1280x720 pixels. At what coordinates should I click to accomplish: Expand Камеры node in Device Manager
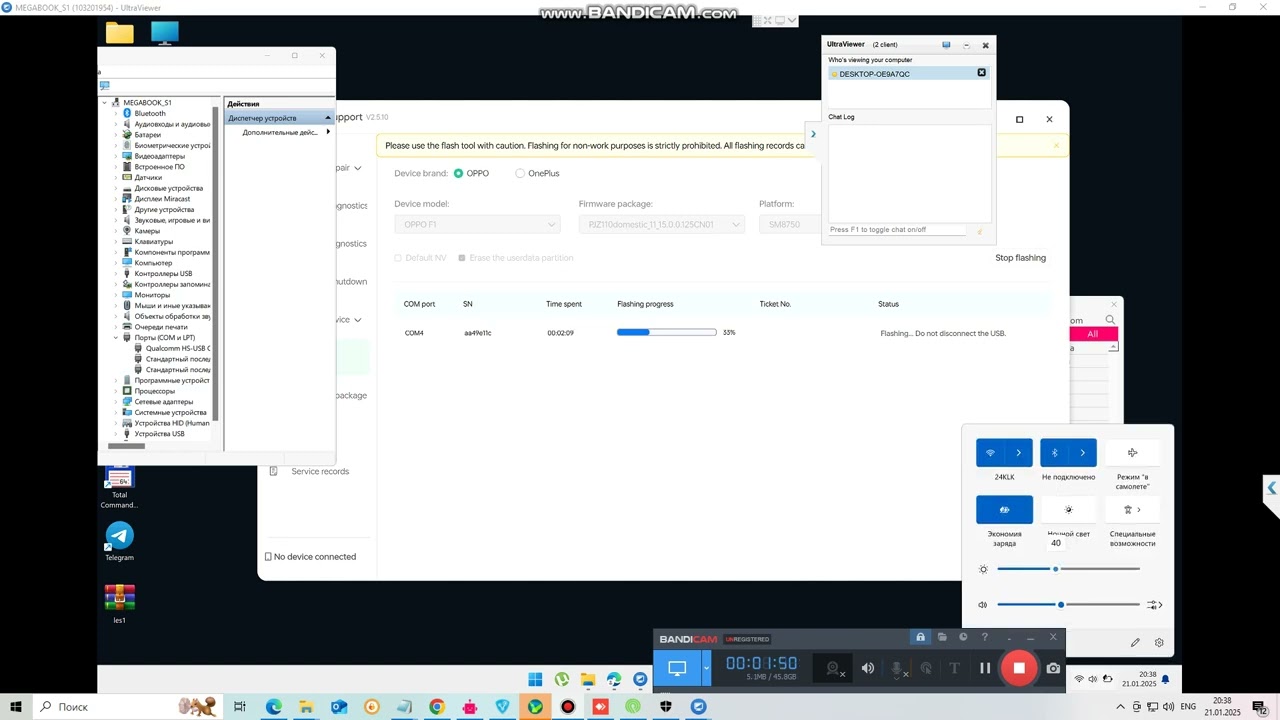116,231
